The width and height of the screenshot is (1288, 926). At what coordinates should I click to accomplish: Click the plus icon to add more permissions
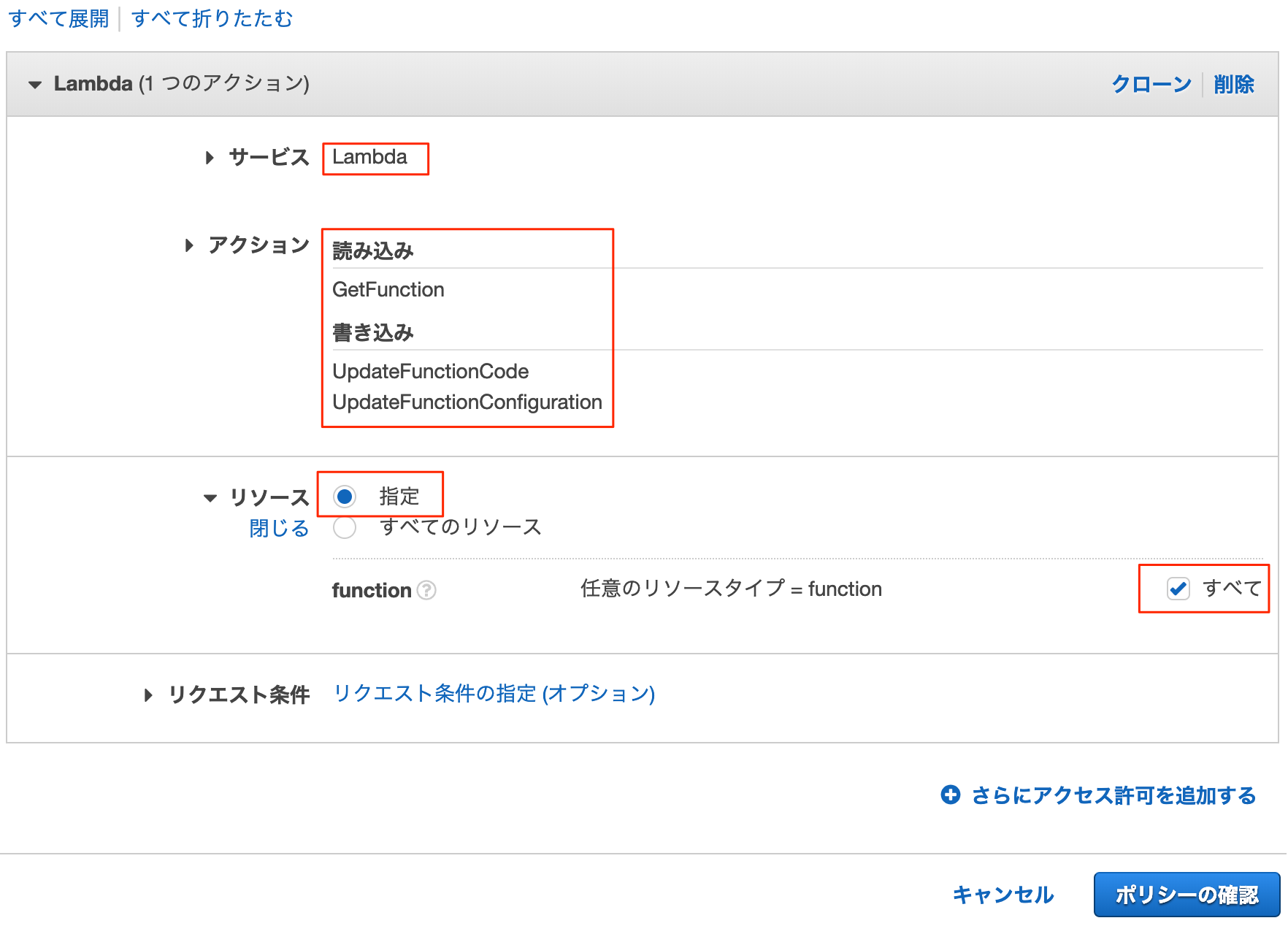point(951,795)
